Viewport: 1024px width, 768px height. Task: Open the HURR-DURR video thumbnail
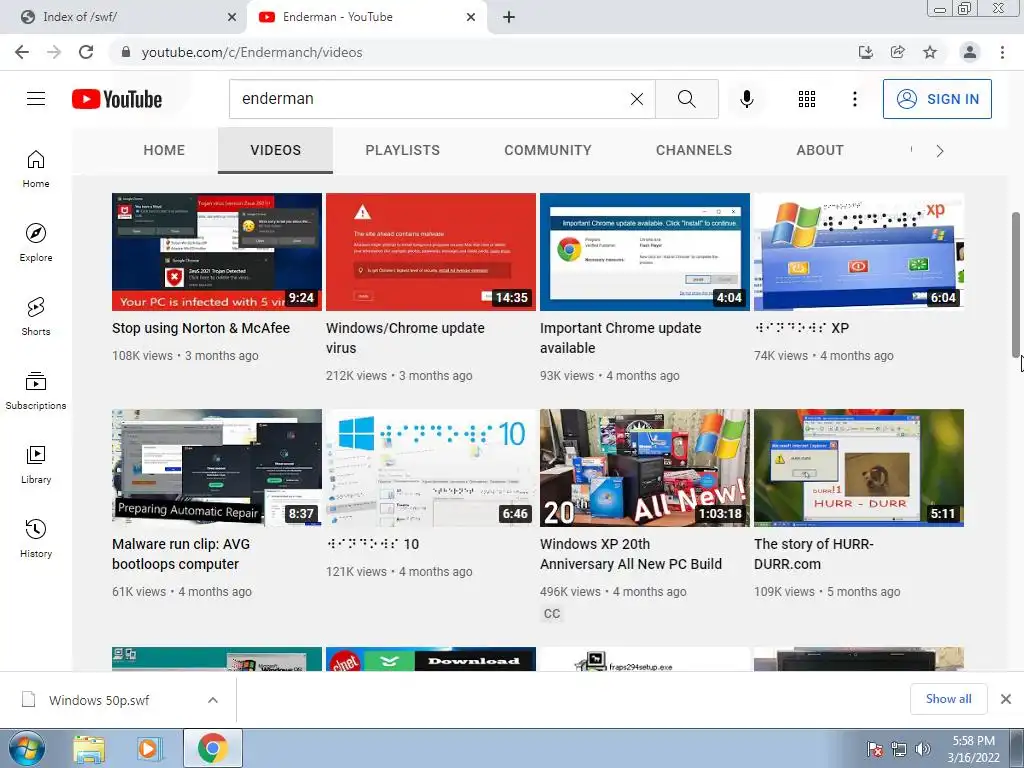pyautogui.click(x=859, y=468)
